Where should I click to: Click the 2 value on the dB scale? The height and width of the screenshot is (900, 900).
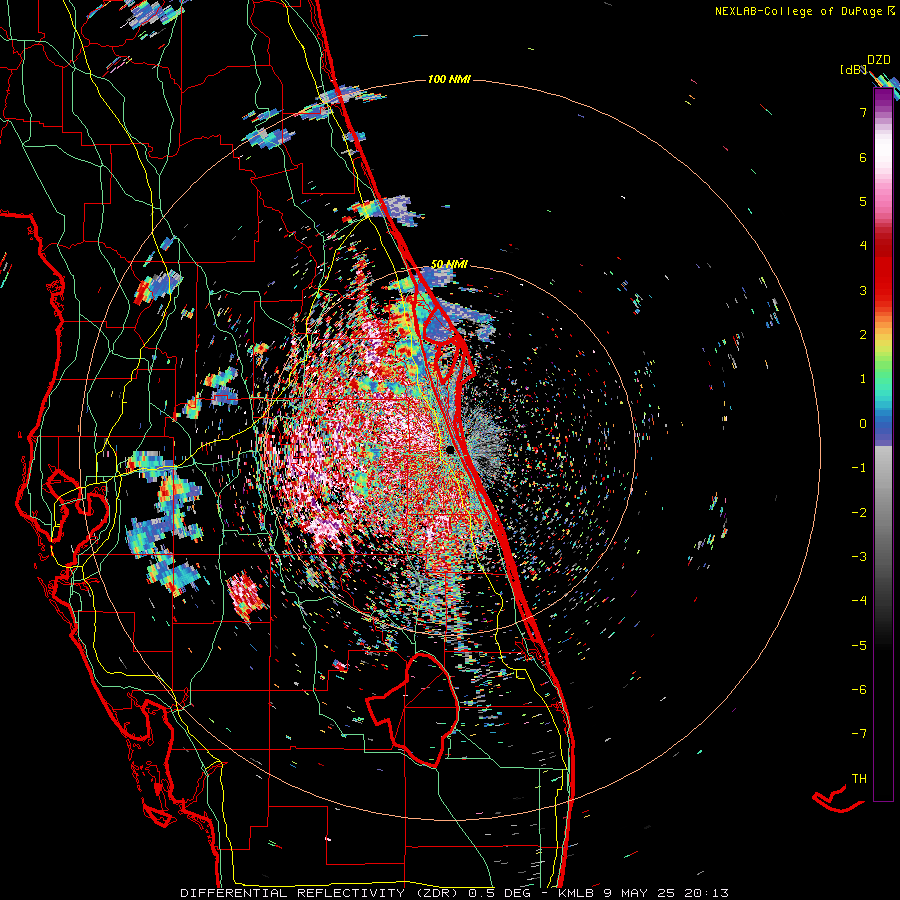coord(863,335)
